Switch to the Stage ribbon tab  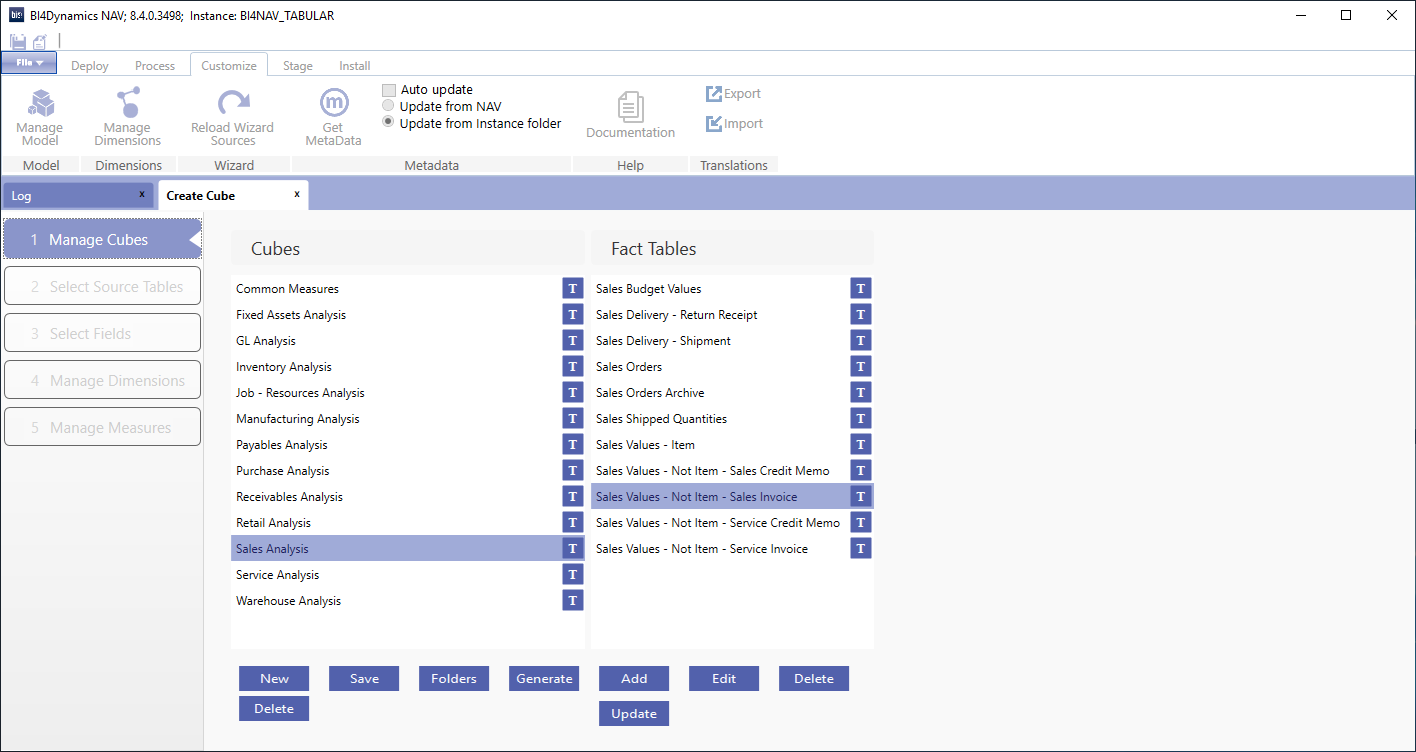298,66
